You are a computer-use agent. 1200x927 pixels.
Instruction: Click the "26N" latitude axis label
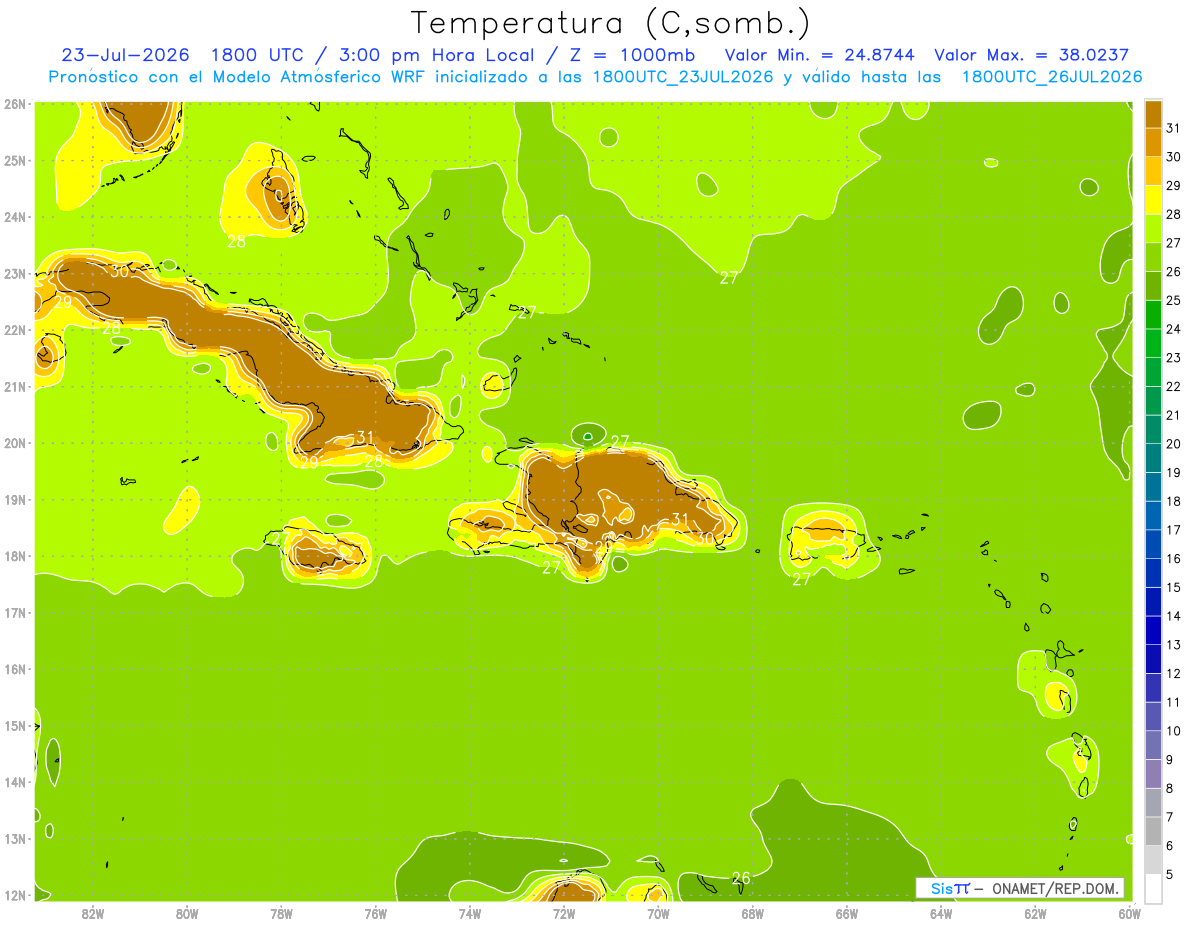click(x=15, y=103)
